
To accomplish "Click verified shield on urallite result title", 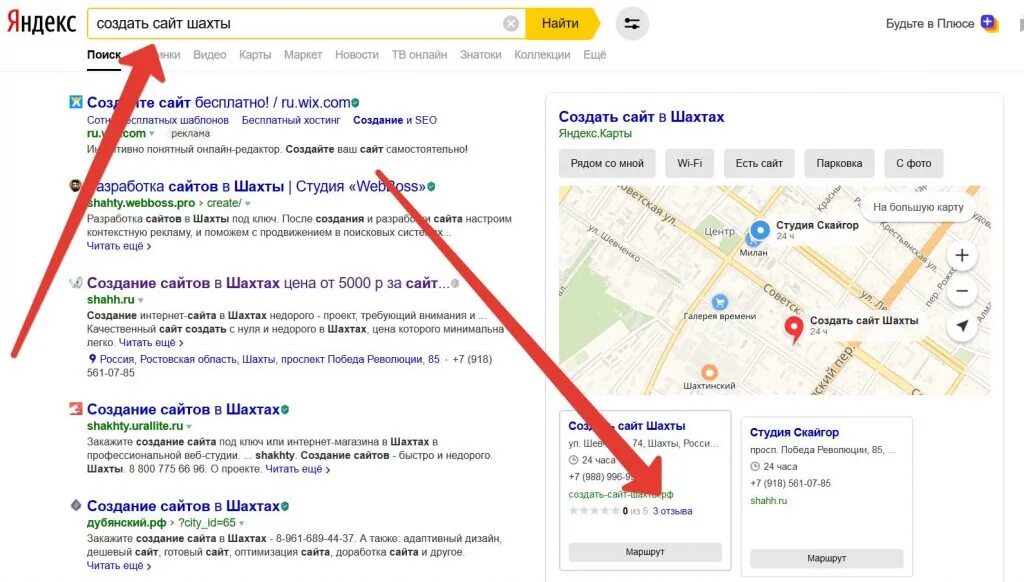I will click(x=285, y=410).
